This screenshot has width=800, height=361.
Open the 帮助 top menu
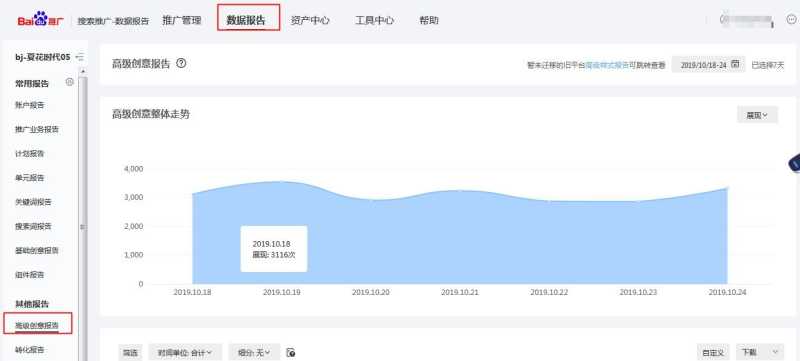click(x=429, y=20)
